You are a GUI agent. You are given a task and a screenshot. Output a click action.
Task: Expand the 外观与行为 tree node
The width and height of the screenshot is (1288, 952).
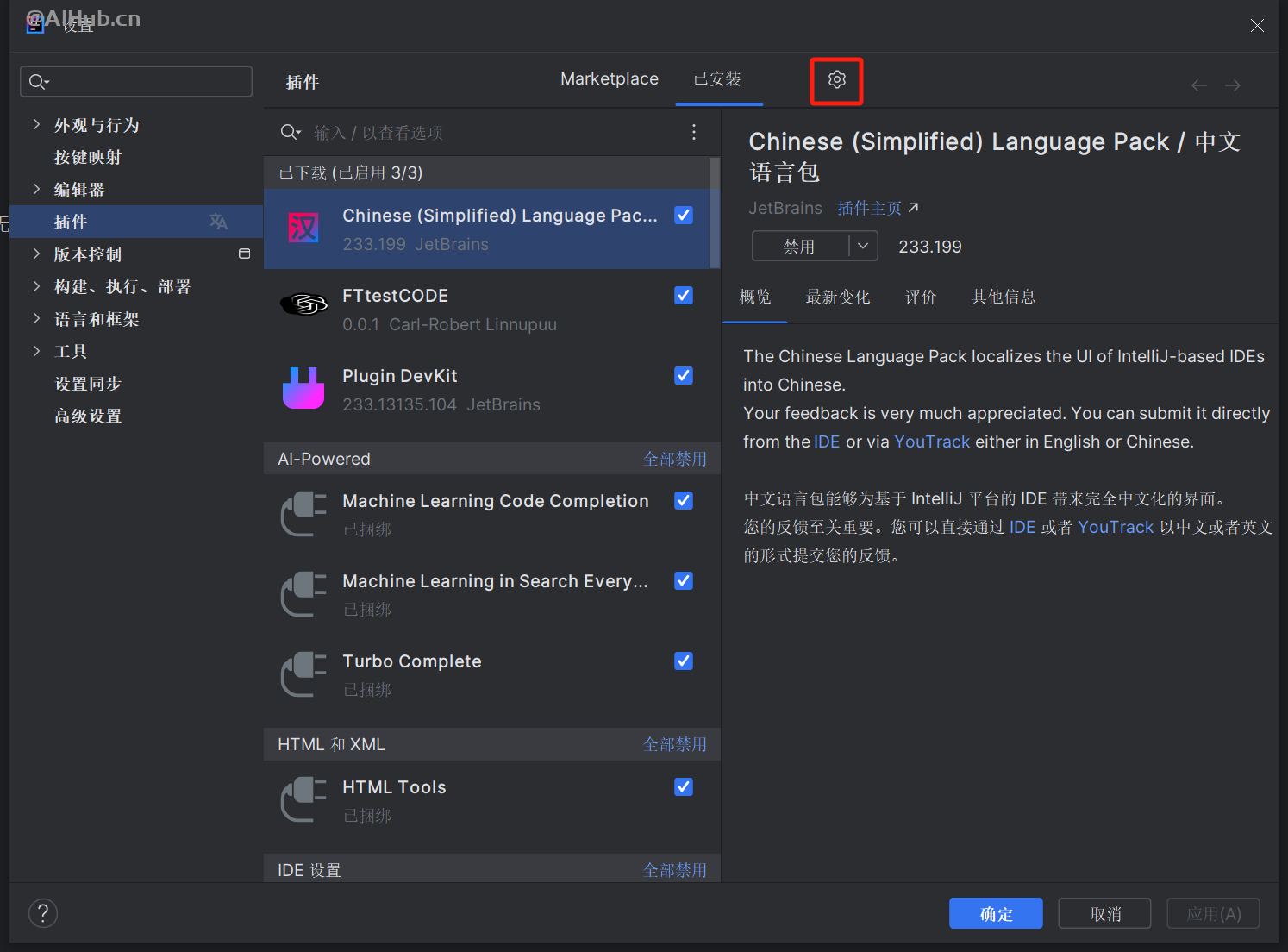[x=36, y=124]
